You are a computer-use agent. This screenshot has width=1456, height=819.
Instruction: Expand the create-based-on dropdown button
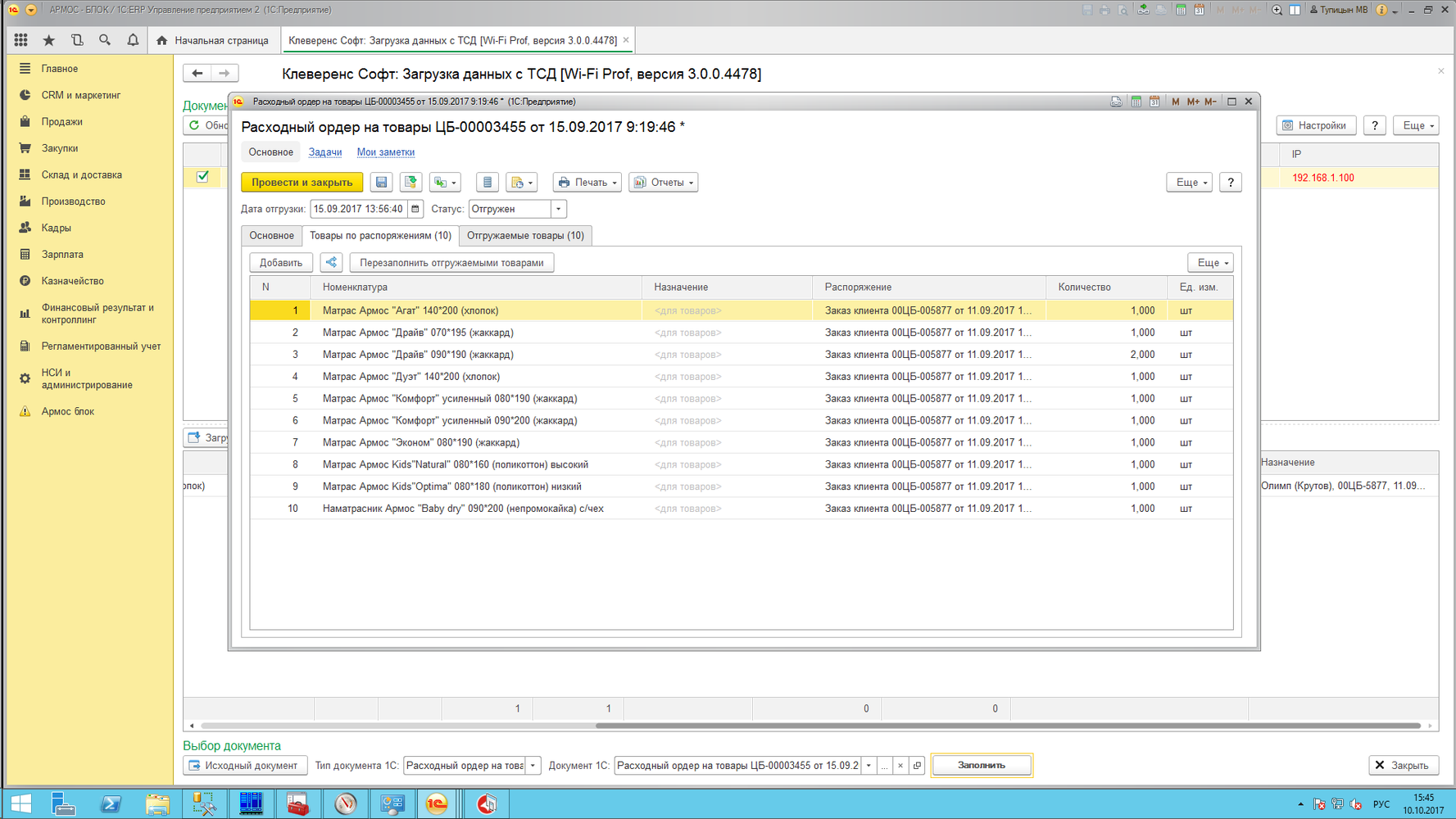pyautogui.click(x=446, y=183)
